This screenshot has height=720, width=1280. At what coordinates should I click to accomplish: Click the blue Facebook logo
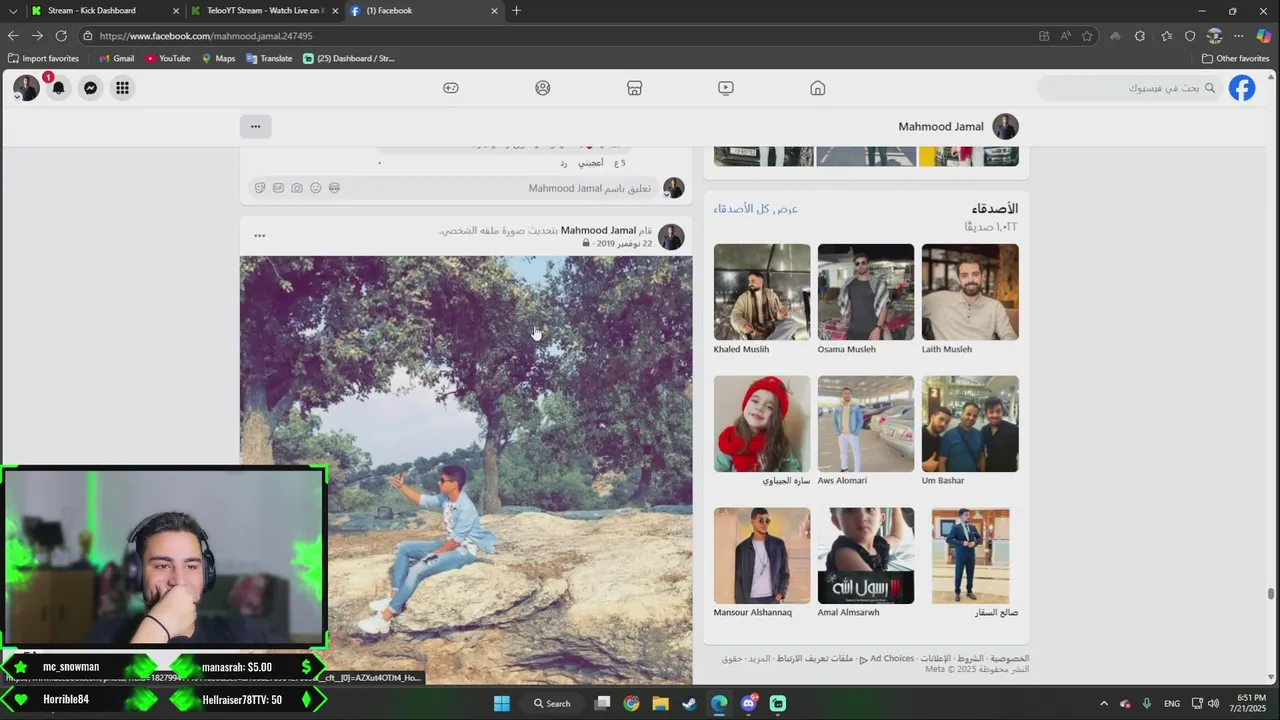tap(1242, 88)
